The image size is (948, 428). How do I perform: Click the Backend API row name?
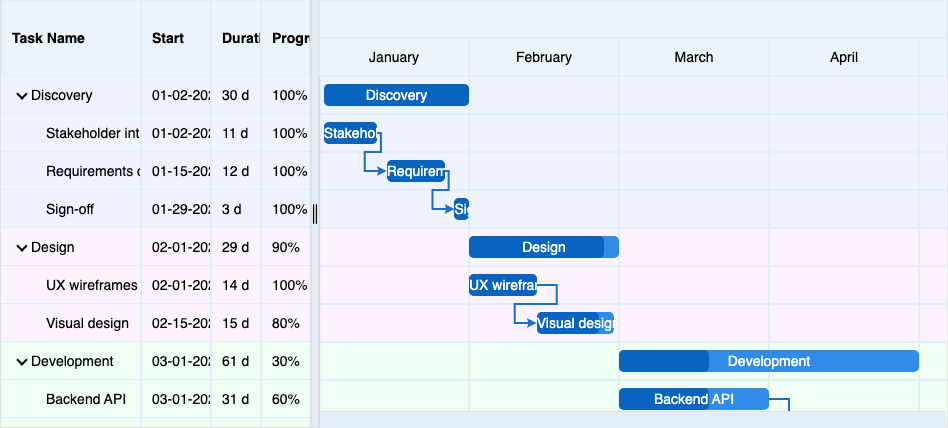point(86,400)
